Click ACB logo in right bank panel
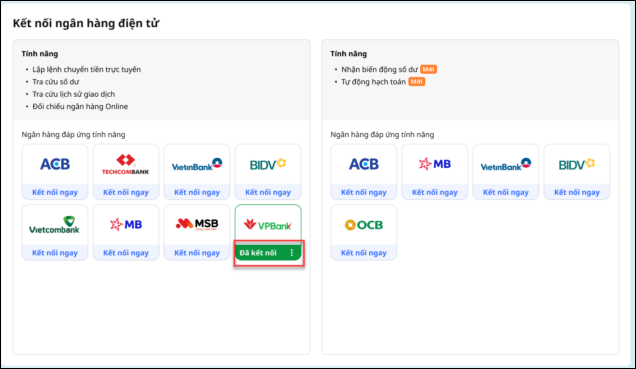Image resolution: width=636 pixels, height=369 pixels. [364, 164]
